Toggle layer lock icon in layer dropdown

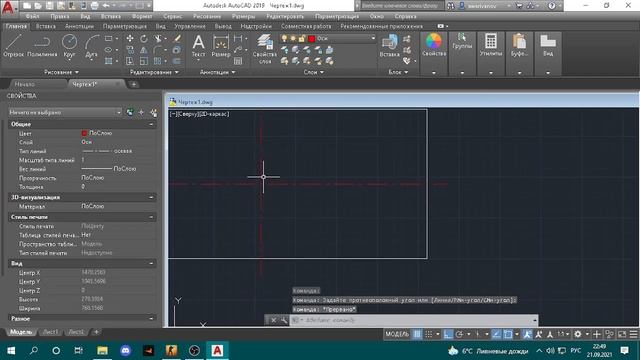tap(302, 38)
